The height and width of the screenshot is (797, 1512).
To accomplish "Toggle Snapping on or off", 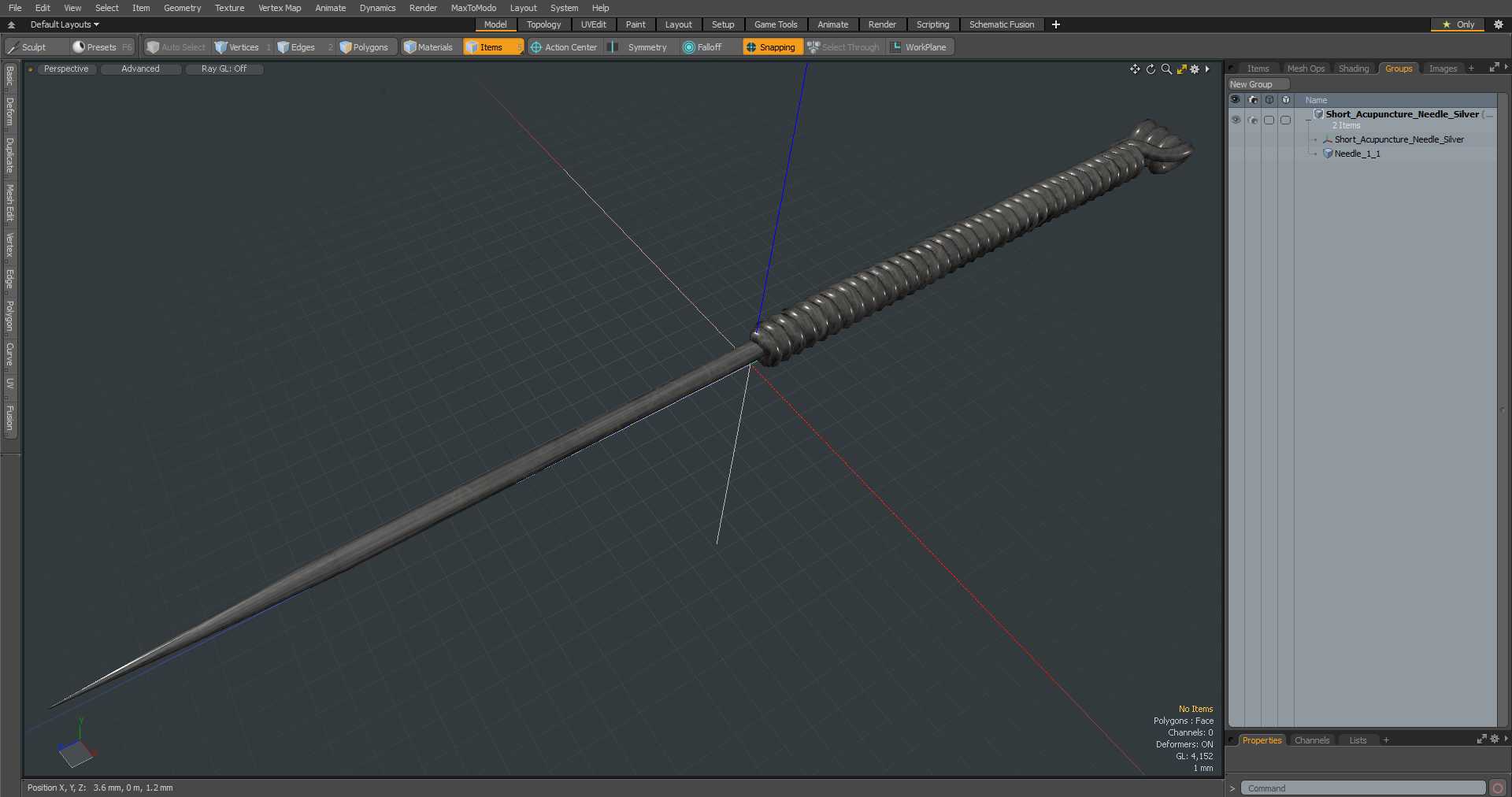I will click(x=772, y=47).
